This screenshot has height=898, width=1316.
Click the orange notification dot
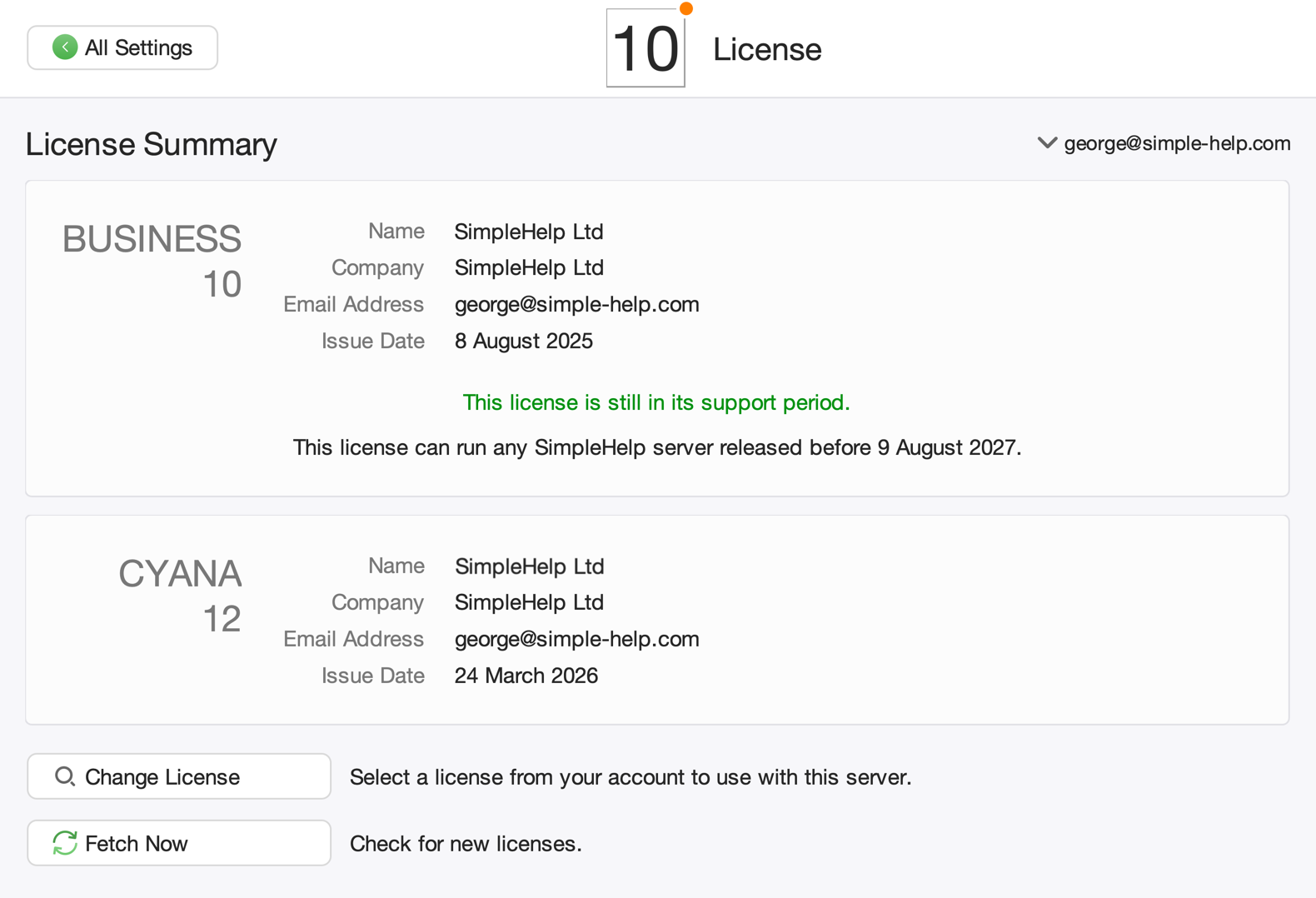coord(686,8)
